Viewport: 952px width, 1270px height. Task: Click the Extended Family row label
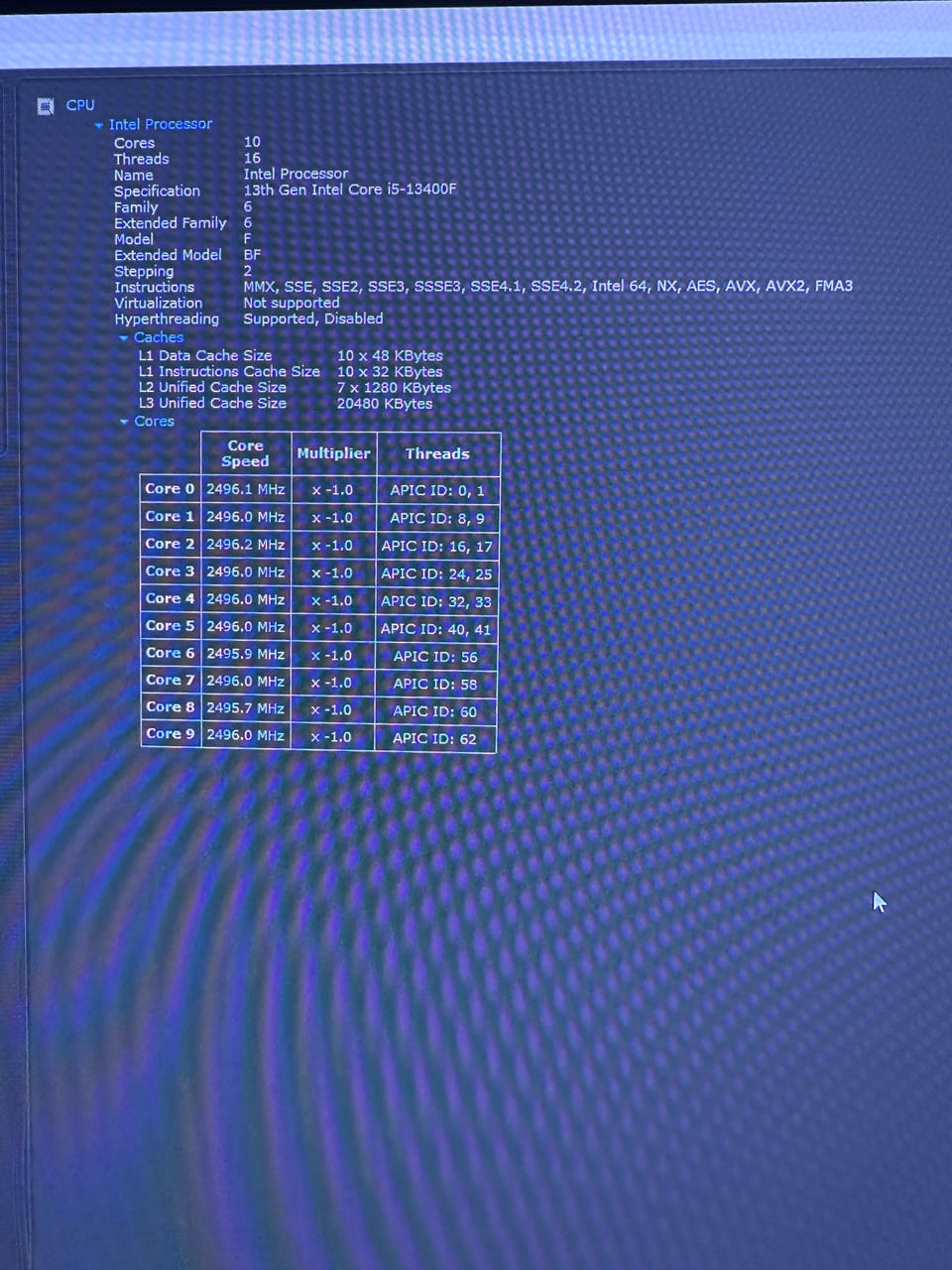tap(171, 223)
